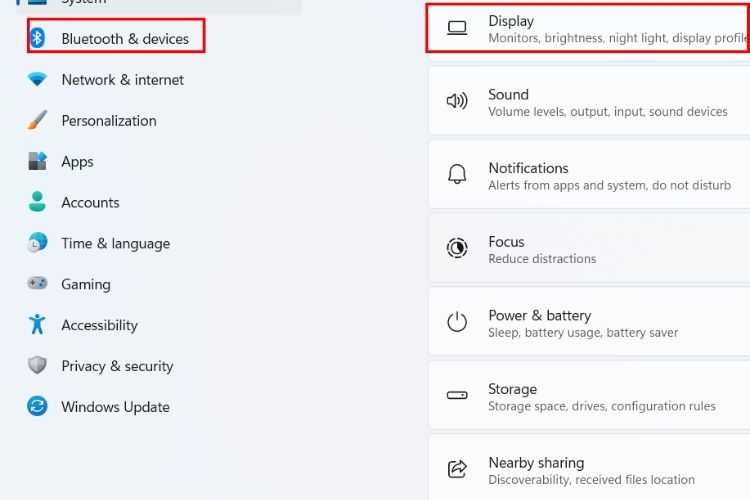This screenshot has height=500, width=750.
Task: Open Display settings
Action: [x=588, y=28]
